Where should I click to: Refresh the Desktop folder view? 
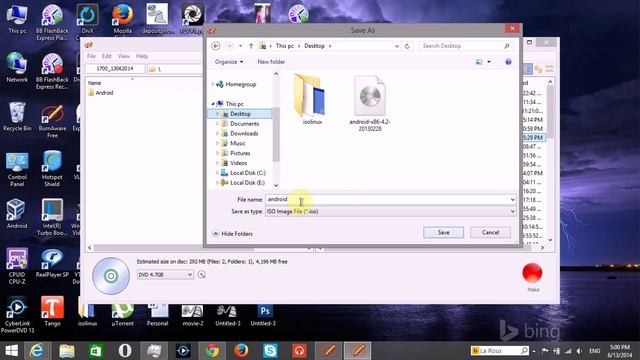(407, 46)
